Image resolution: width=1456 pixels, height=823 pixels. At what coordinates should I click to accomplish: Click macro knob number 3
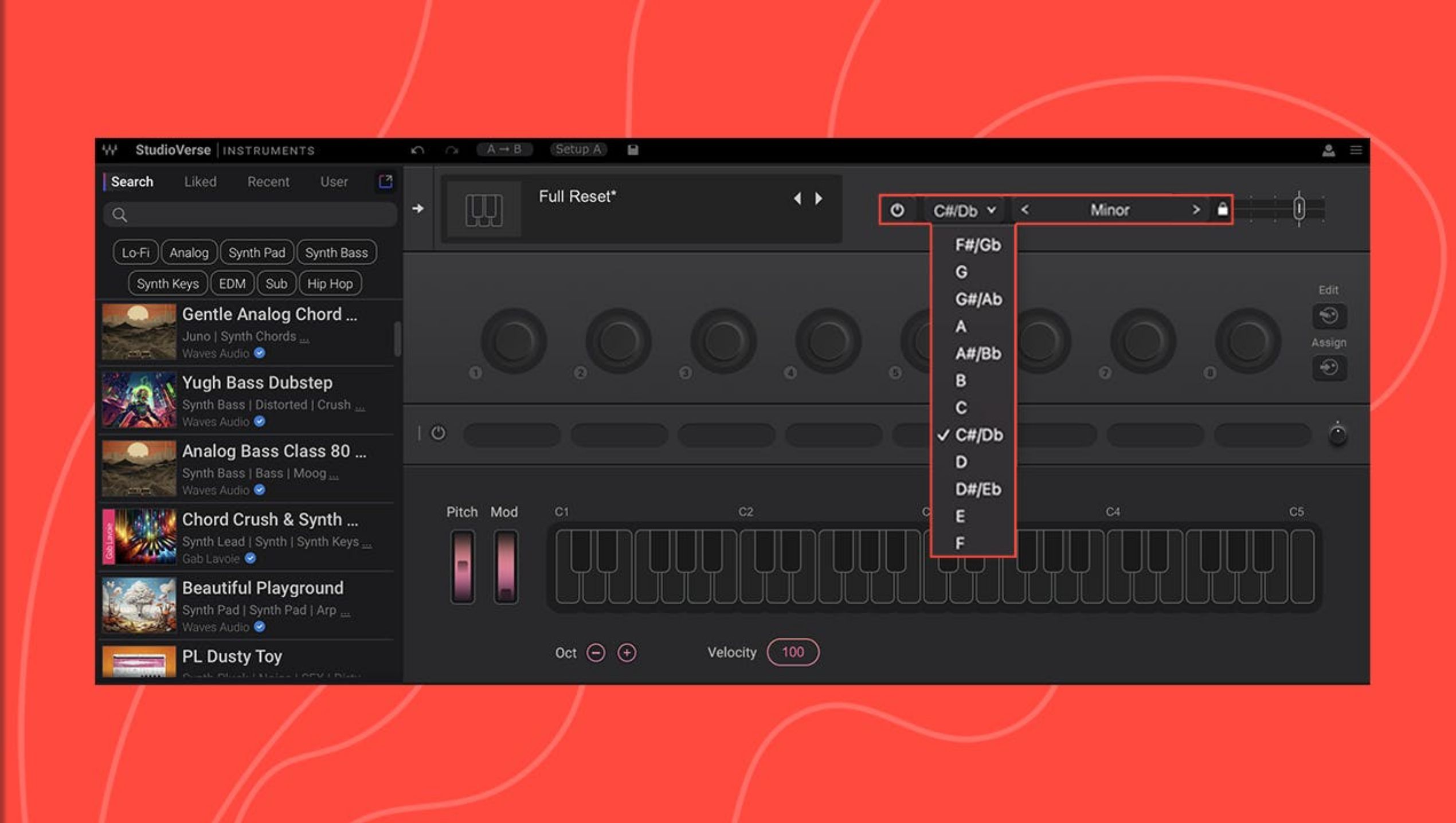723,340
